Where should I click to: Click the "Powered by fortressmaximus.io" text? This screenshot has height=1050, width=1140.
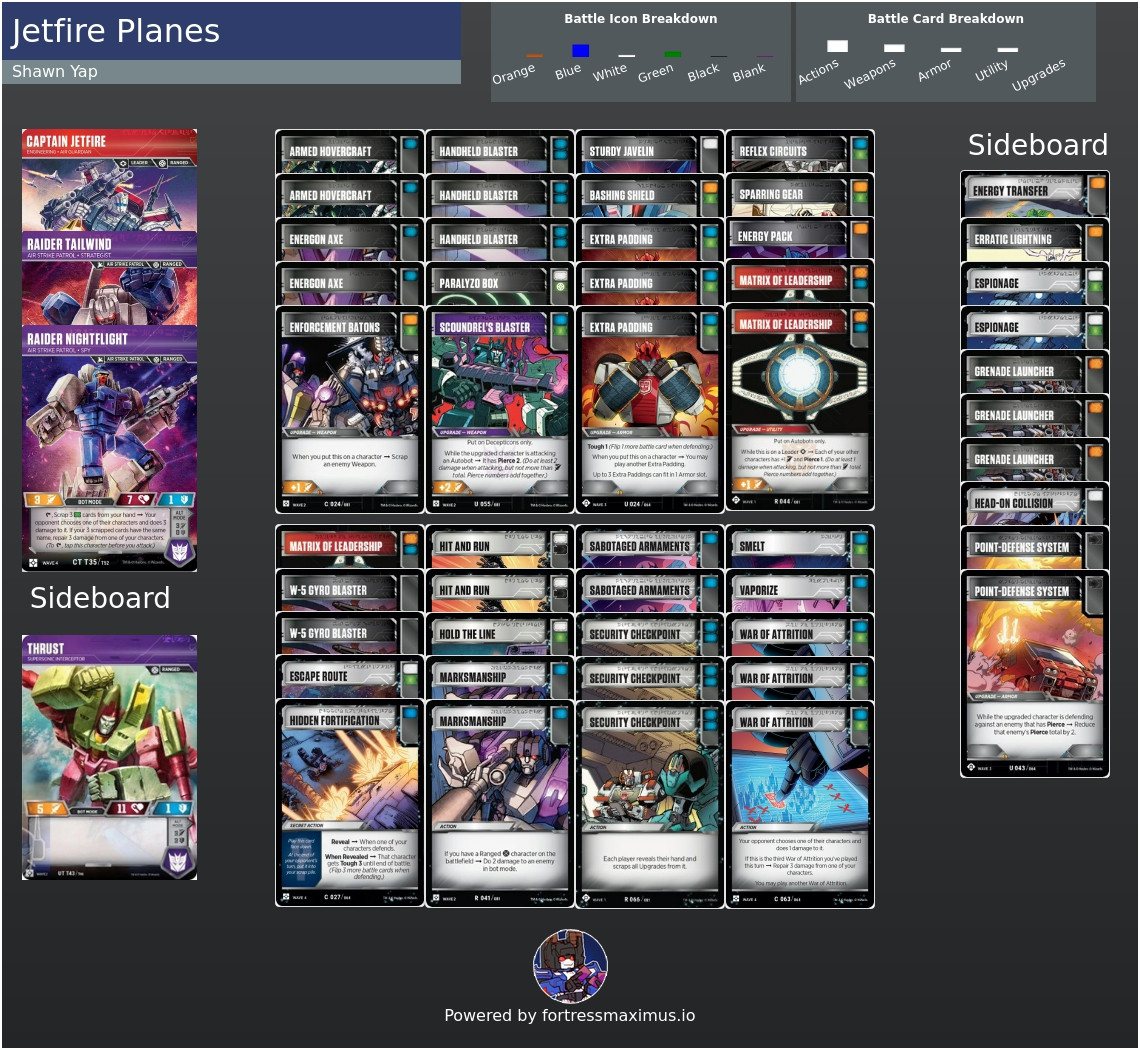click(x=570, y=1015)
